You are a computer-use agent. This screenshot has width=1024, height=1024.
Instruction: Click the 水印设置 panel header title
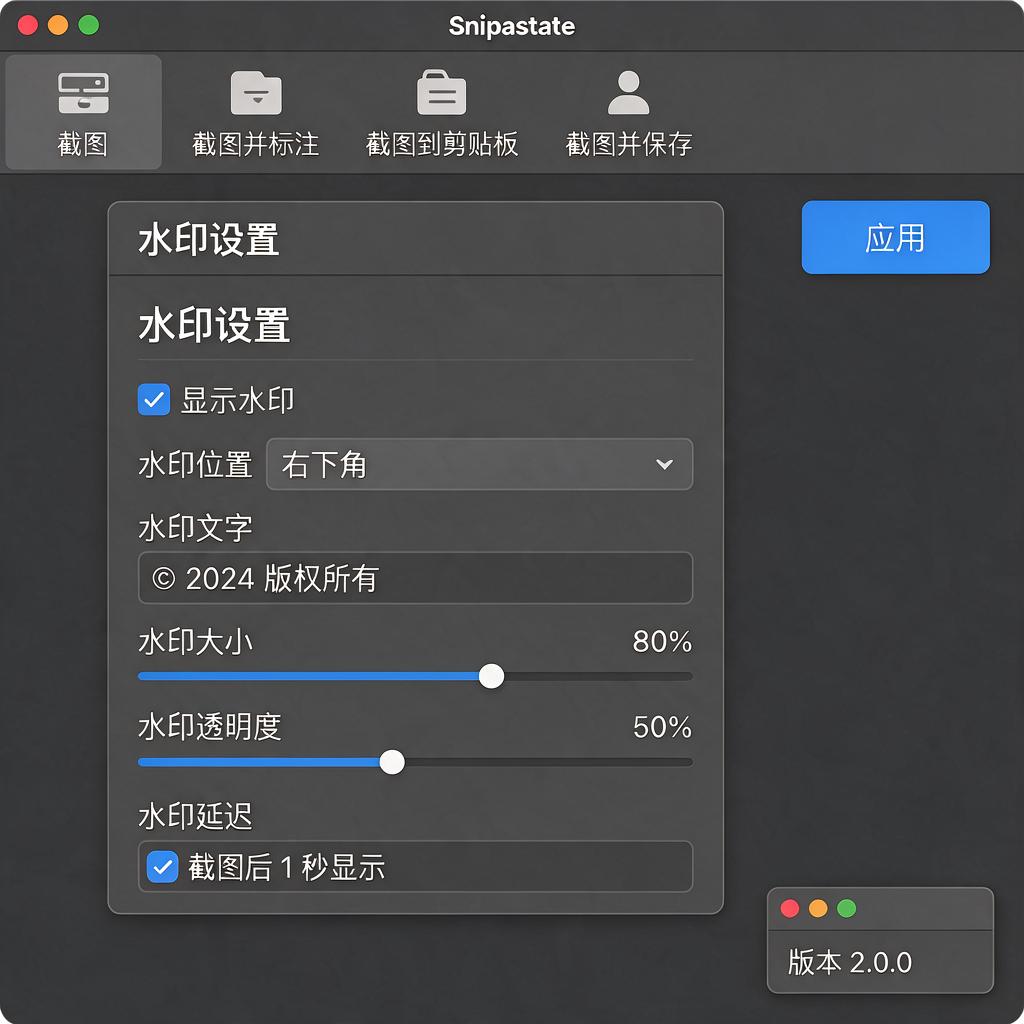209,239
